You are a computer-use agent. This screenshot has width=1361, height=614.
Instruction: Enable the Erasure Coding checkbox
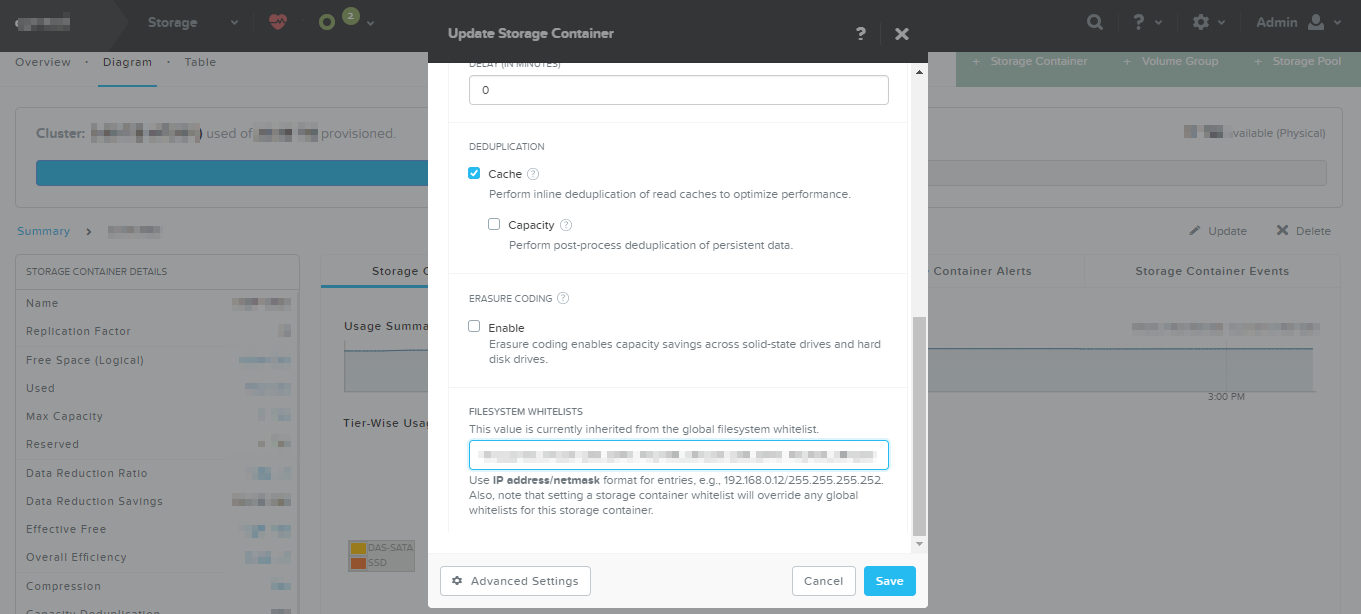point(475,326)
